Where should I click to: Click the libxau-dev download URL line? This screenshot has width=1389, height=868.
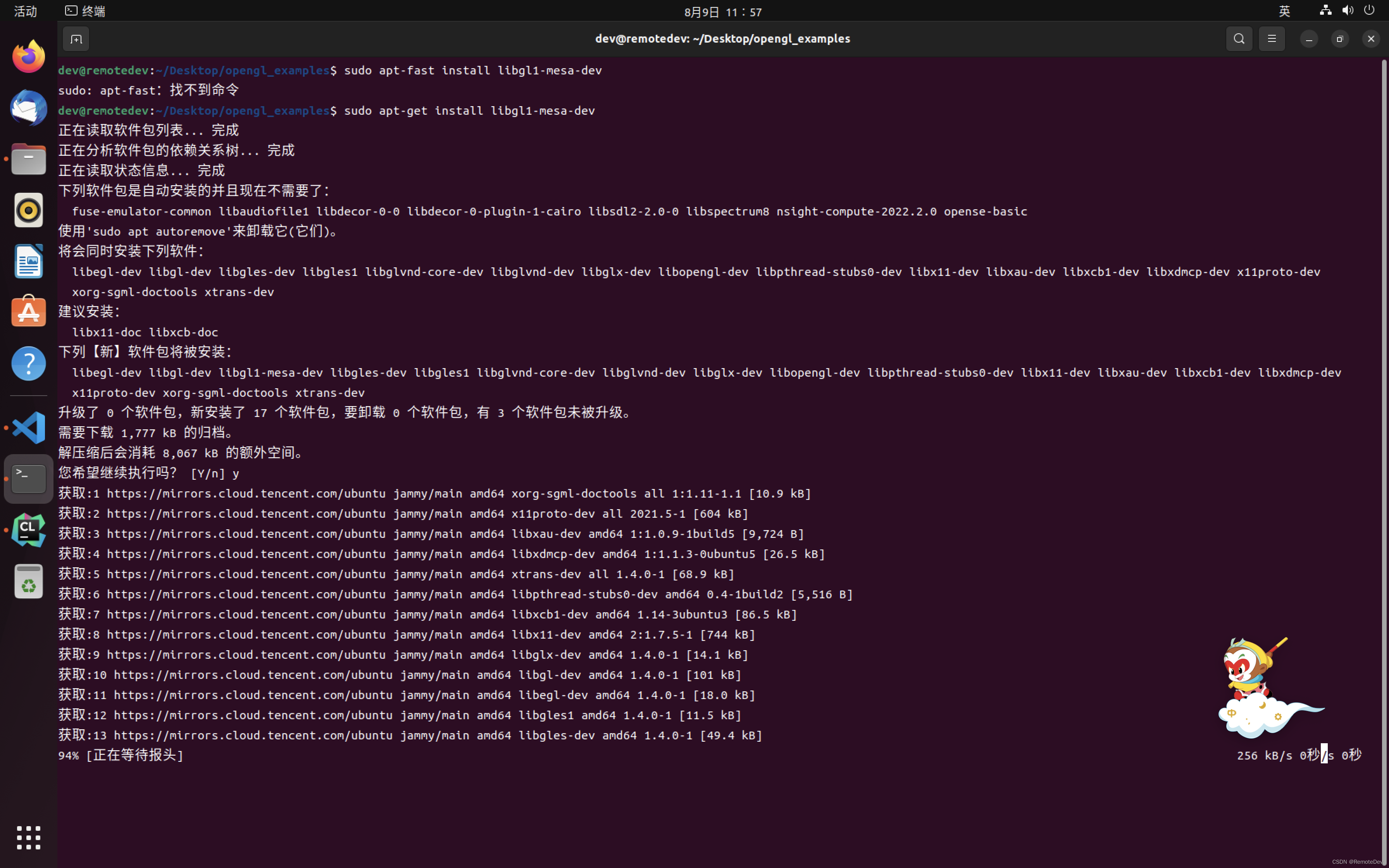[431, 534]
